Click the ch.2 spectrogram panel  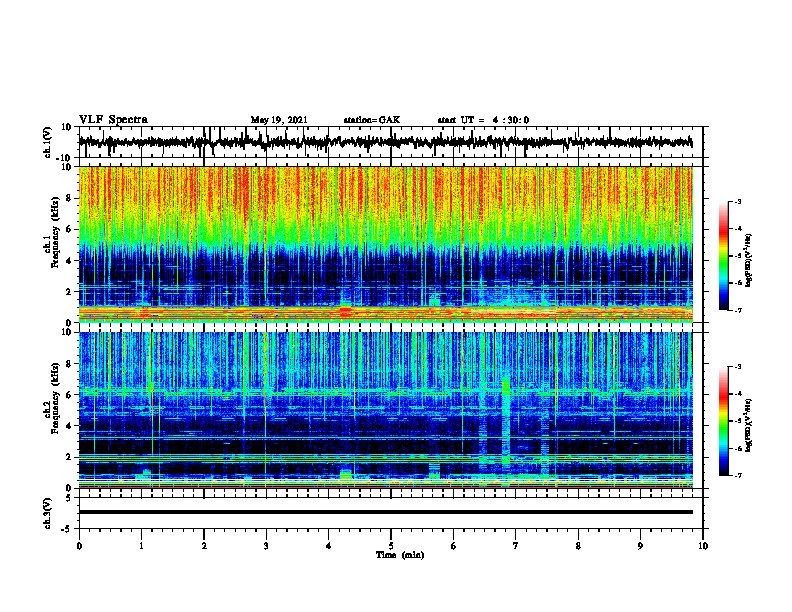tap(385, 410)
